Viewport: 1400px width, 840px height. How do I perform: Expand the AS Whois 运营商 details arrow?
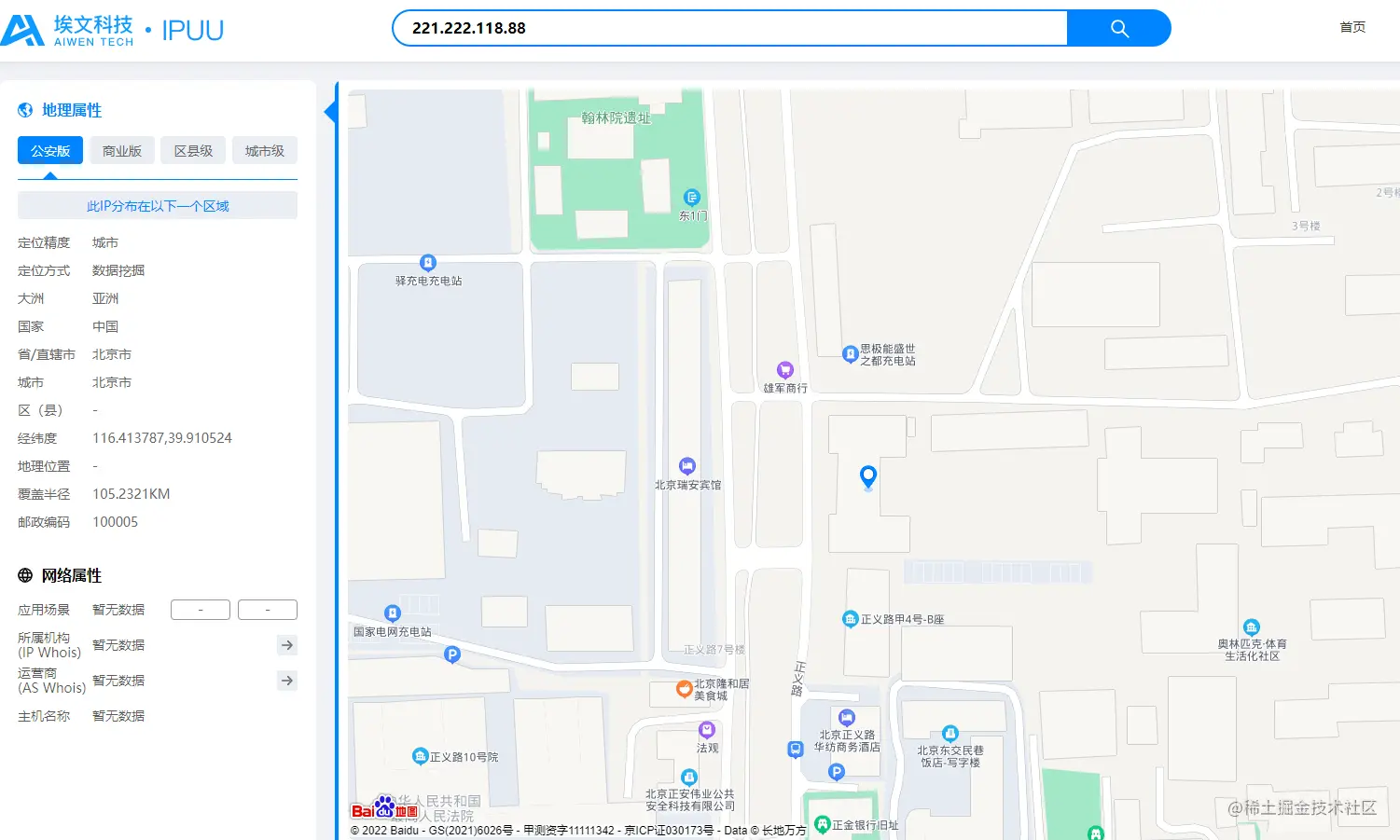(286, 681)
